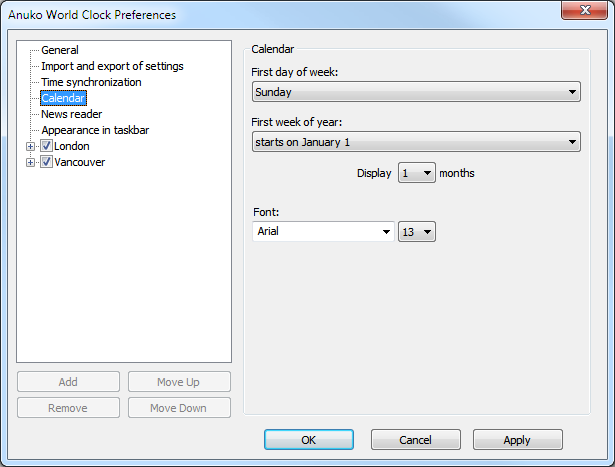Open Appearance in taskbar settings
Screen dimensions: 615x467
[x=95, y=130]
